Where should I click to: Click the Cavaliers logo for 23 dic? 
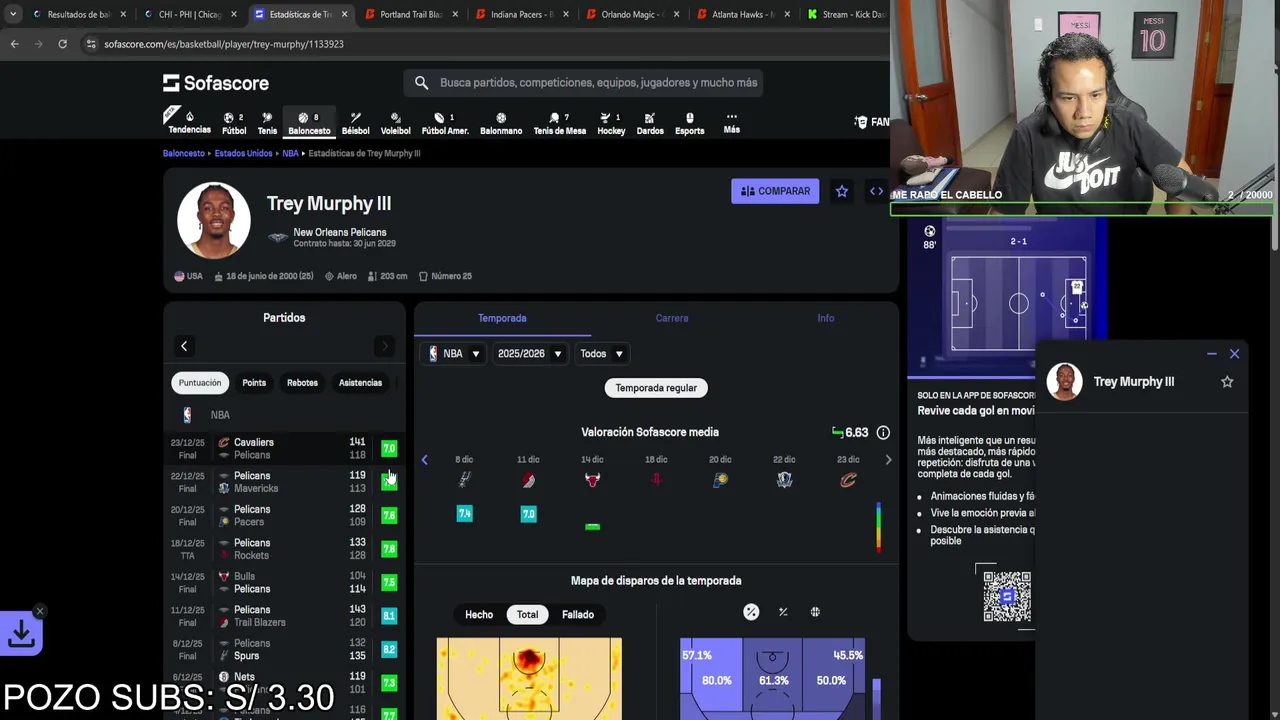[x=848, y=480]
